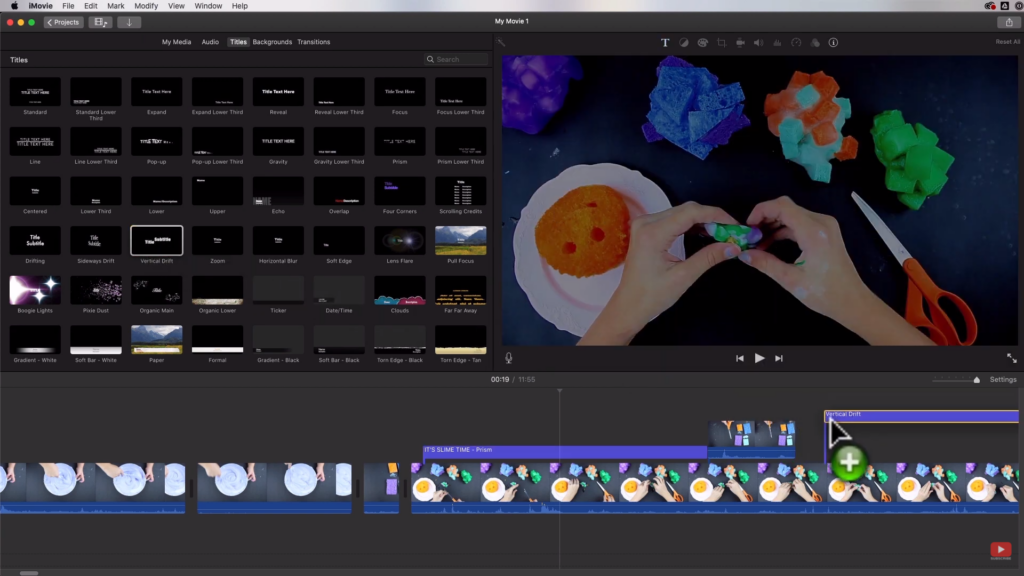Switch to My Media tab
This screenshot has height=576, width=1024.
click(x=176, y=42)
